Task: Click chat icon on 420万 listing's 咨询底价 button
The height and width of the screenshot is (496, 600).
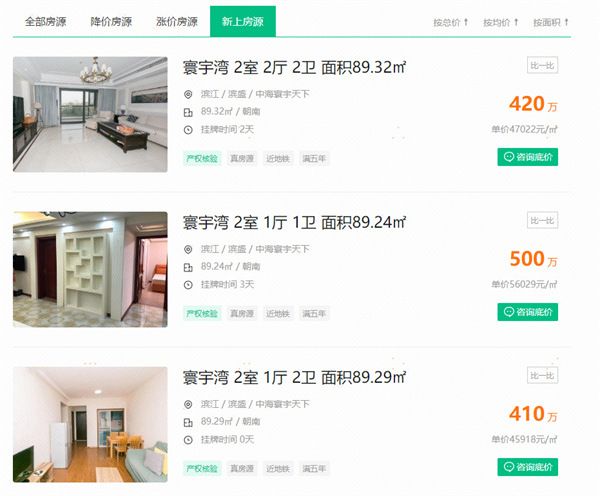Action: tap(509, 157)
